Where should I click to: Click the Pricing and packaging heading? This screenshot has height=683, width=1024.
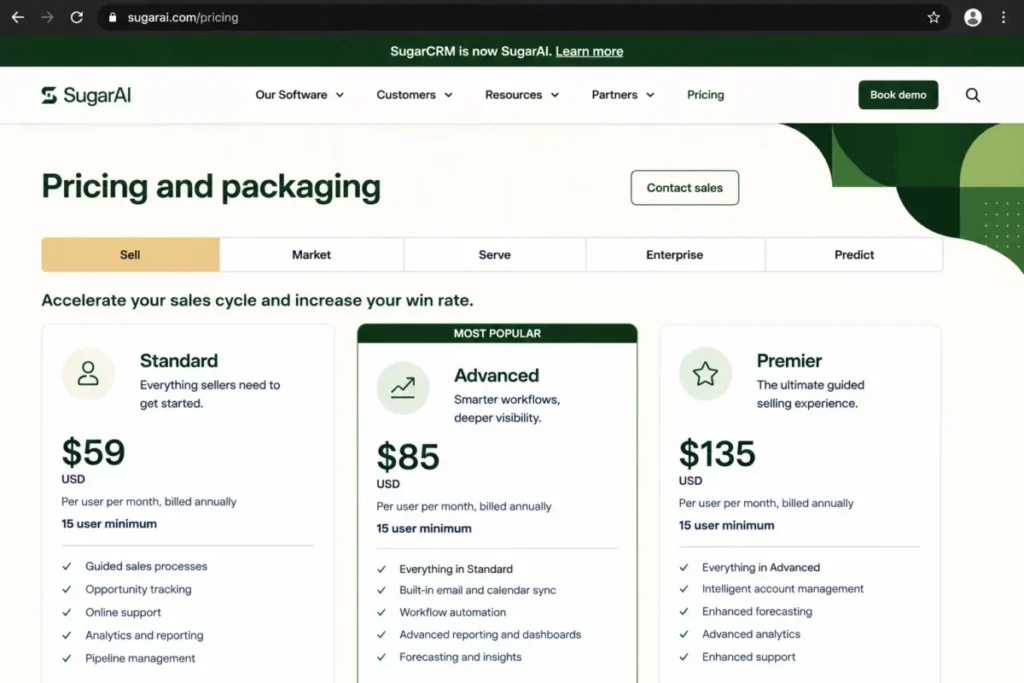tap(211, 187)
